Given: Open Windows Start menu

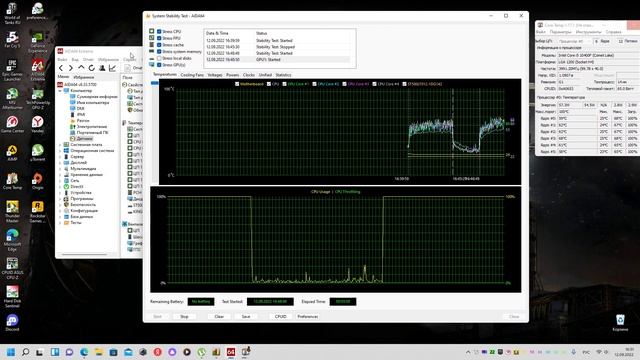Looking at the screenshot, I should click(x=11, y=352).
